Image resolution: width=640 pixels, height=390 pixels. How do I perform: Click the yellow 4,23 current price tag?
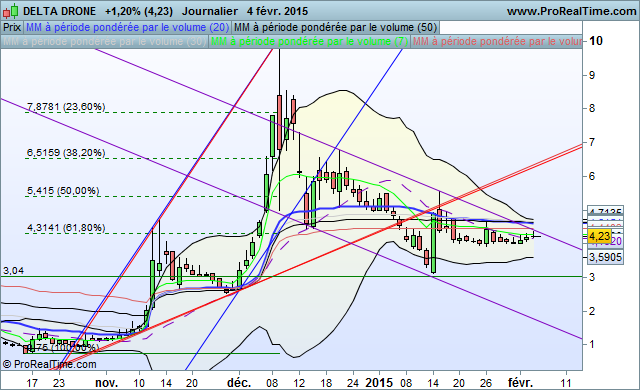tap(600, 236)
